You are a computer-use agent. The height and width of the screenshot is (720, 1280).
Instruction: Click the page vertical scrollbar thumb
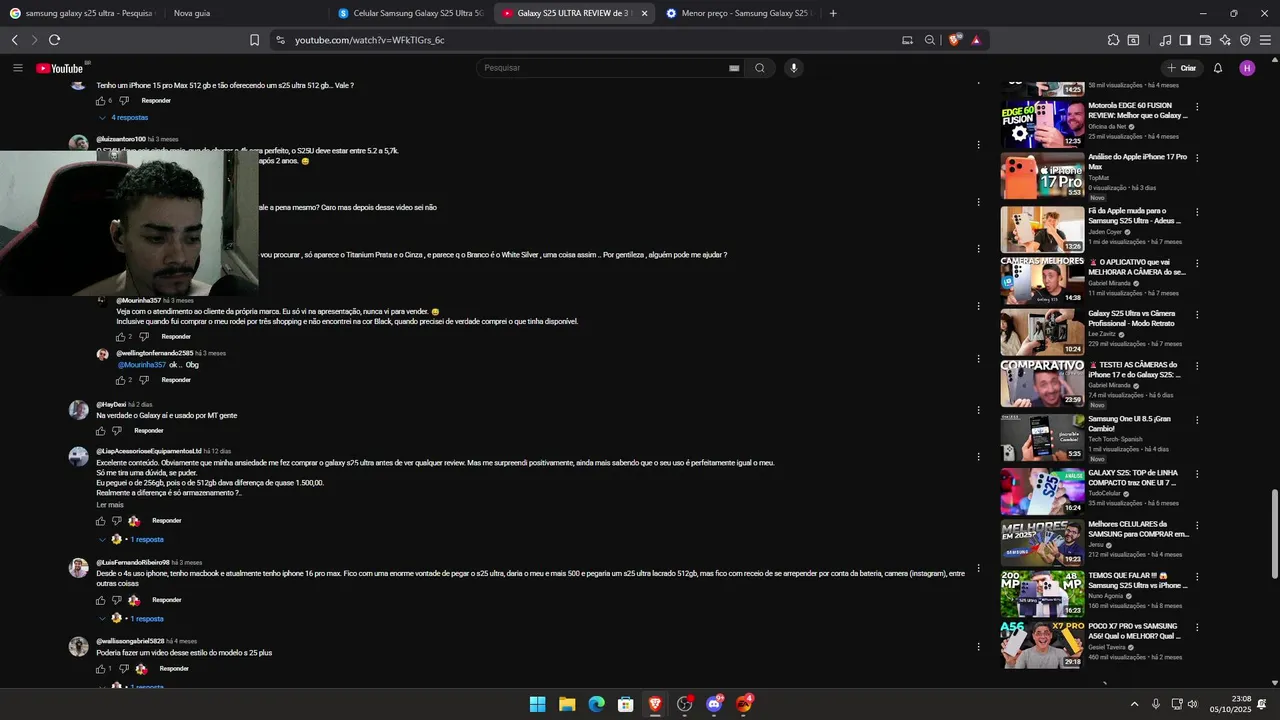click(x=1274, y=533)
